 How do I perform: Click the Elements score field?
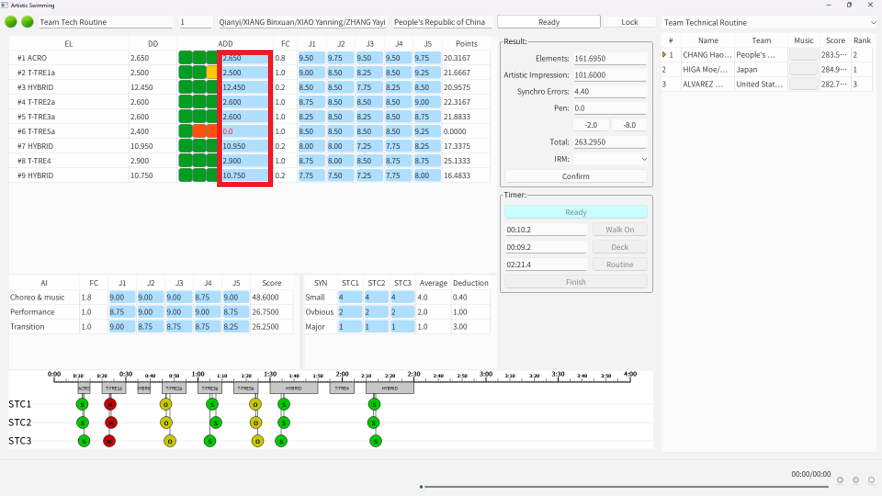coord(610,58)
